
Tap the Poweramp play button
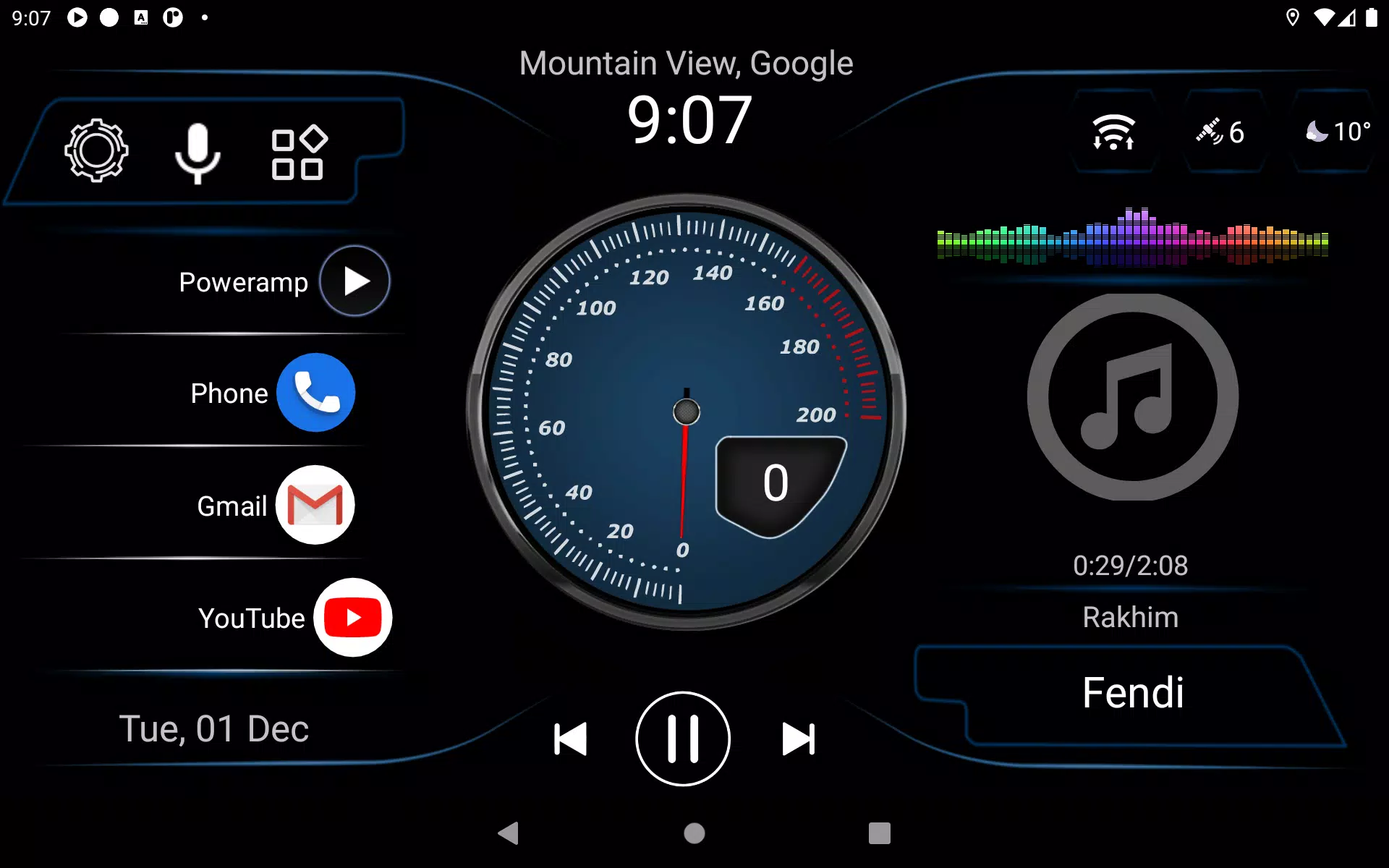(x=354, y=280)
